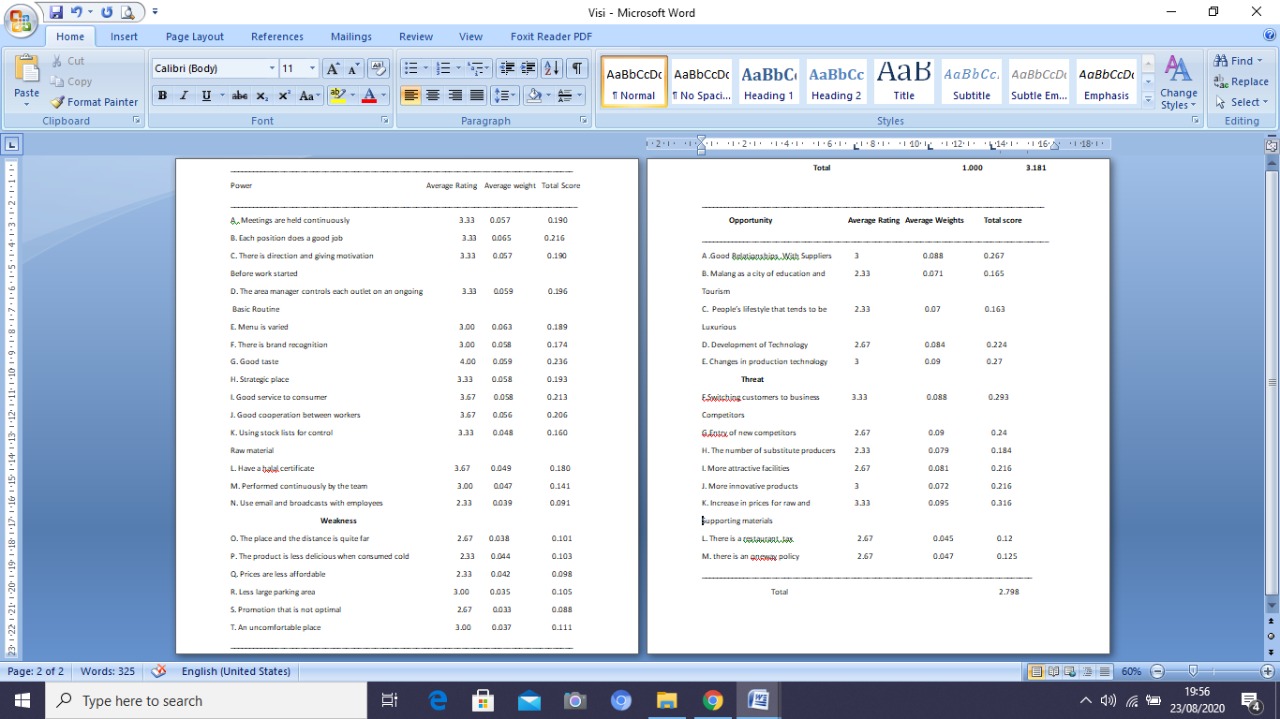Screen dimensions: 1280x719
Task: Select the strikethrough icon
Action: point(240,95)
